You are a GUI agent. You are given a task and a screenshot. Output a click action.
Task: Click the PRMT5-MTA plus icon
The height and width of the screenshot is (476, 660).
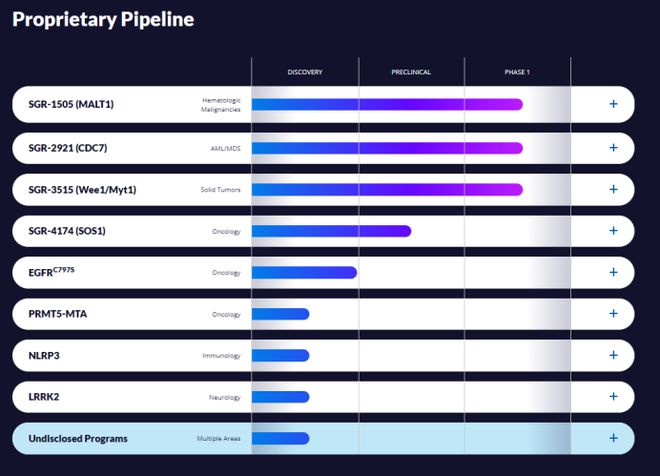[x=613, y=314]
